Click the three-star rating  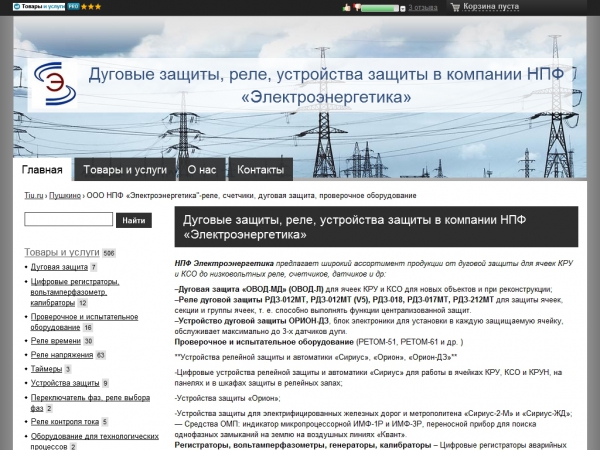tap(91, 7)
